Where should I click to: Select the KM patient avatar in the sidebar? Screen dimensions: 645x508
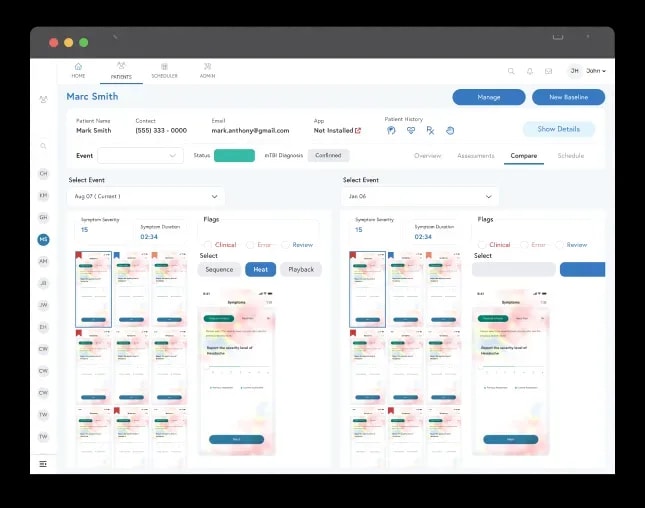click(x=43, y=195)
